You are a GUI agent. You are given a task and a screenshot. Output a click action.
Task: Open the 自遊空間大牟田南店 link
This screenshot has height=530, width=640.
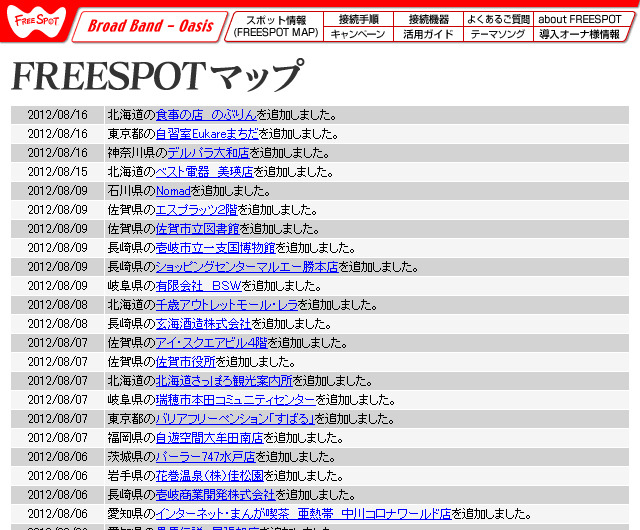[209, 438]
